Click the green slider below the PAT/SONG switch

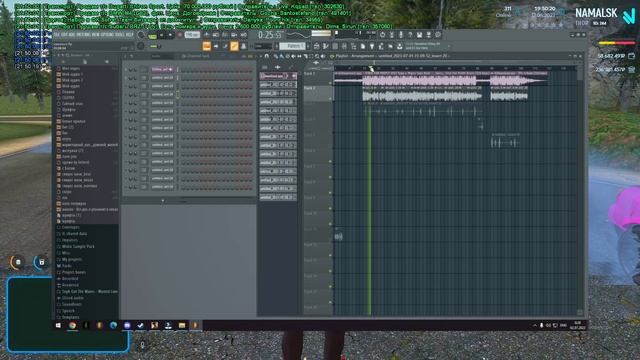click(x=153, y=46)
